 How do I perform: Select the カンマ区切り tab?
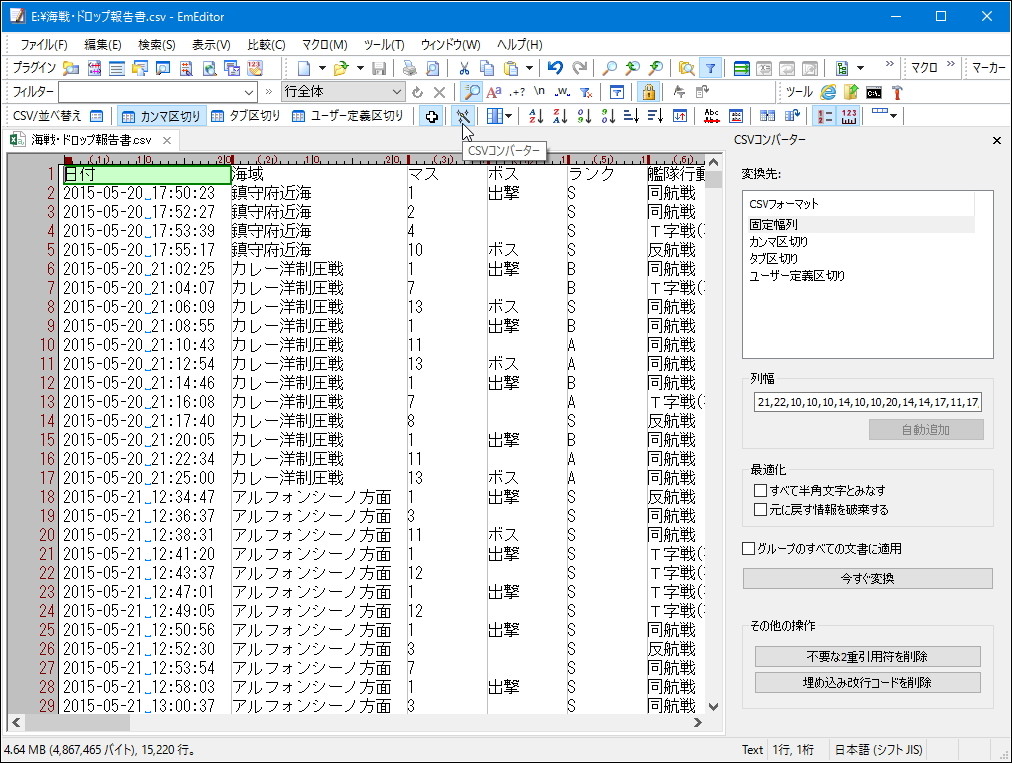(x=163, y=115)
